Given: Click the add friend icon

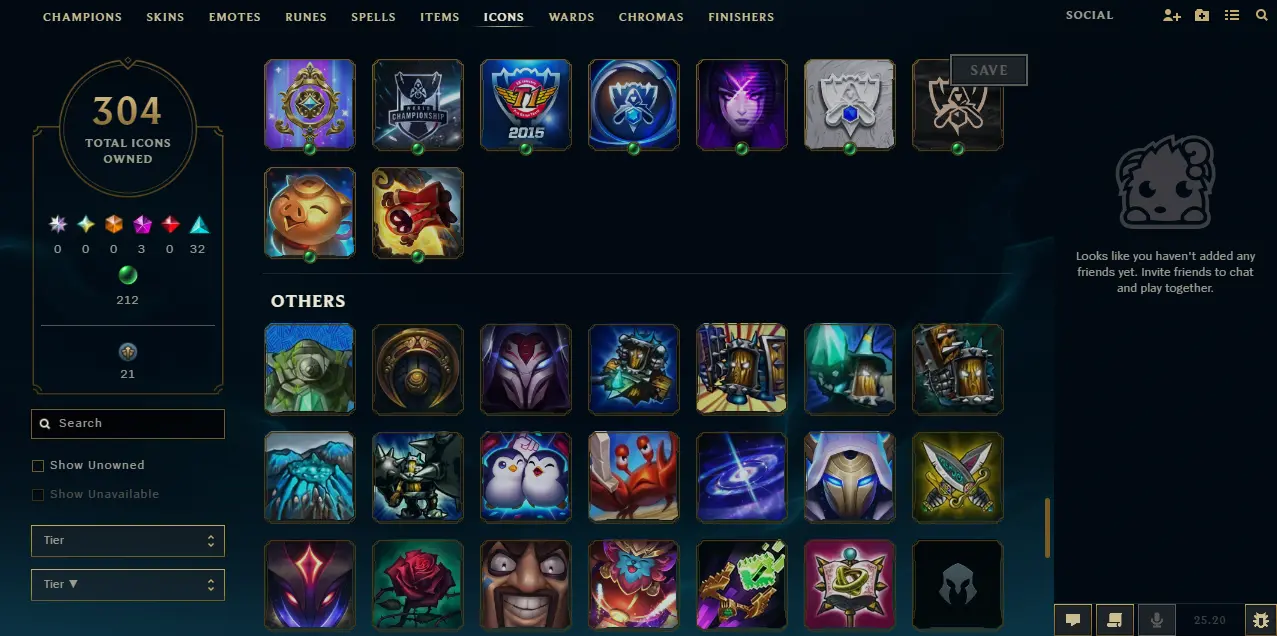Looking at the screenshot, I should (x=1172, y=16).
